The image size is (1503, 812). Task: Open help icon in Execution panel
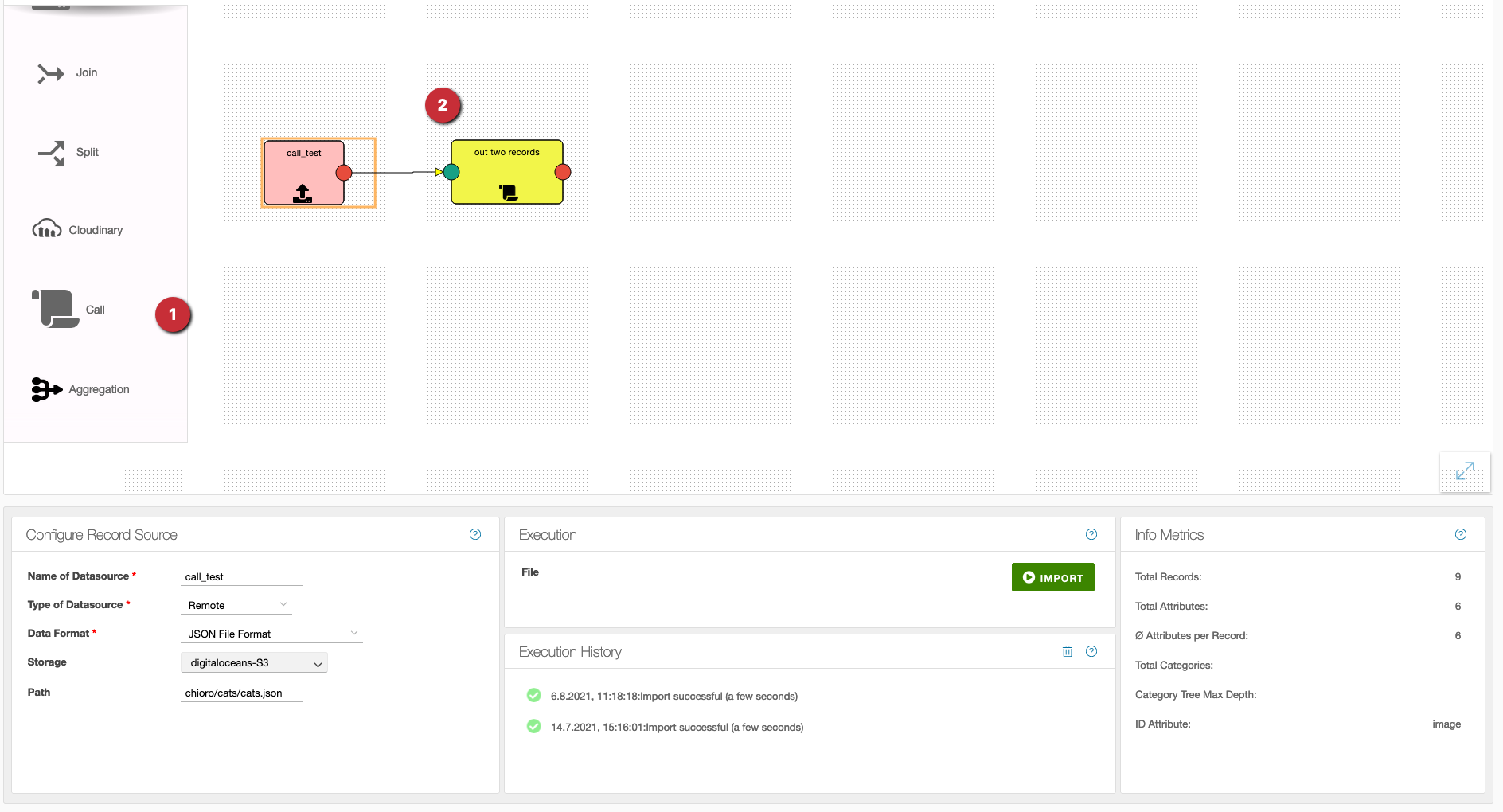(x=1091, y=534)
